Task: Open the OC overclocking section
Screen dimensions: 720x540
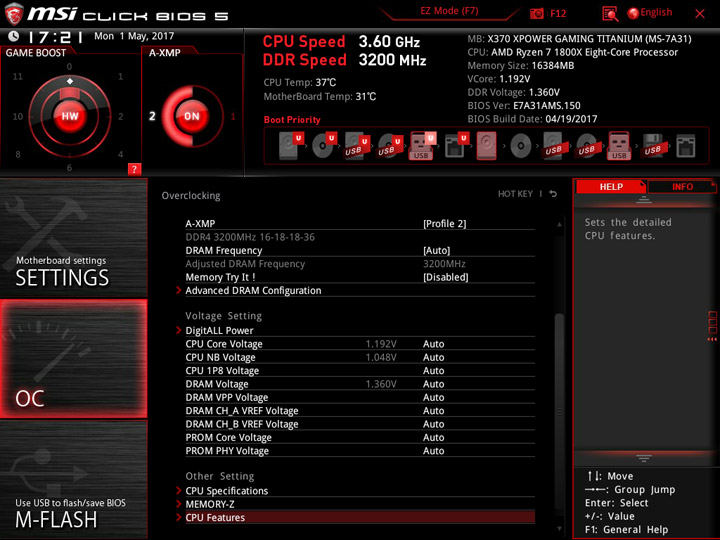Action: coord(73,359)
